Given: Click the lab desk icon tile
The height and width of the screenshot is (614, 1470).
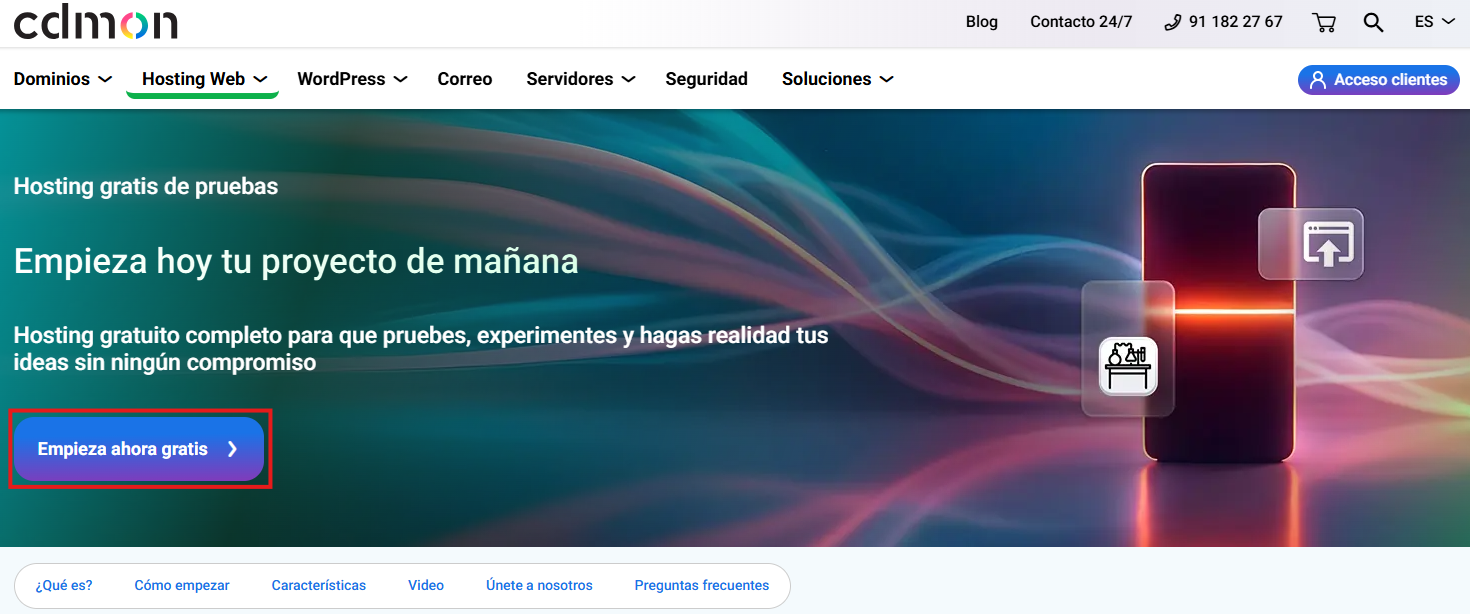Looking at the screenshot, I should 1128,366.
